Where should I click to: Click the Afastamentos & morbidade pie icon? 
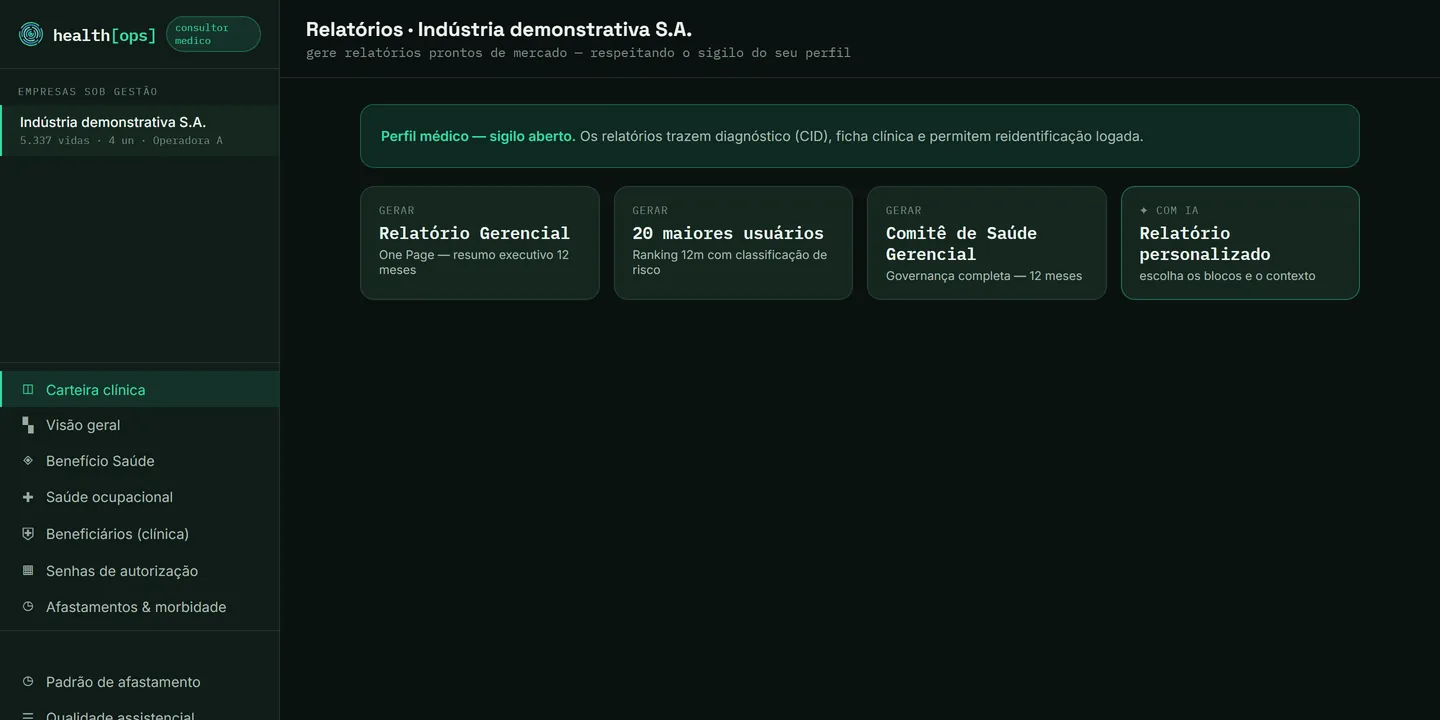[28, 607]
